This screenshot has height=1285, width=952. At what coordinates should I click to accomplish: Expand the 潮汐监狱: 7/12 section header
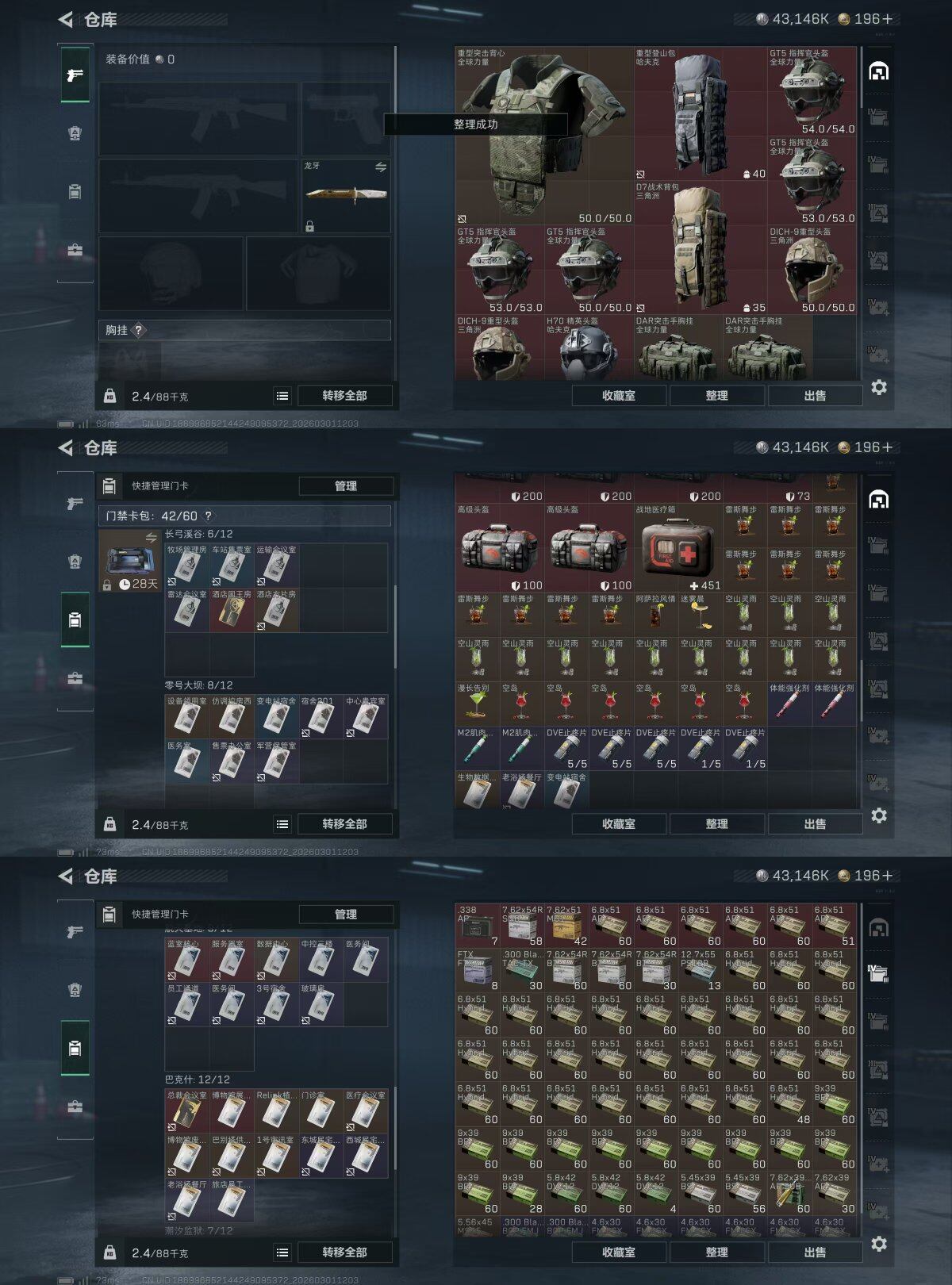pos(198,1230)
